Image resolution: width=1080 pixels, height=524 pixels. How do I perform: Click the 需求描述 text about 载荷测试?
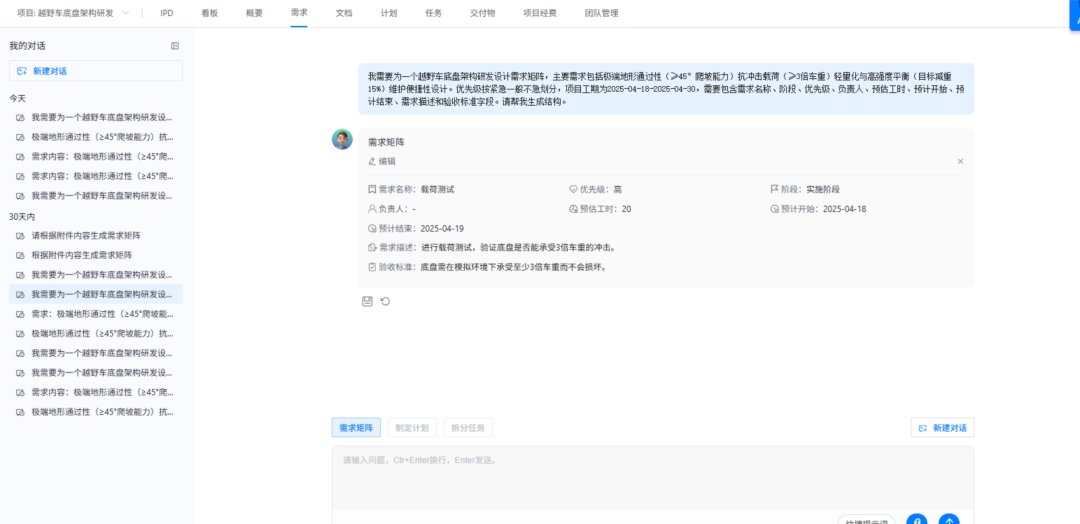point(517,248)
